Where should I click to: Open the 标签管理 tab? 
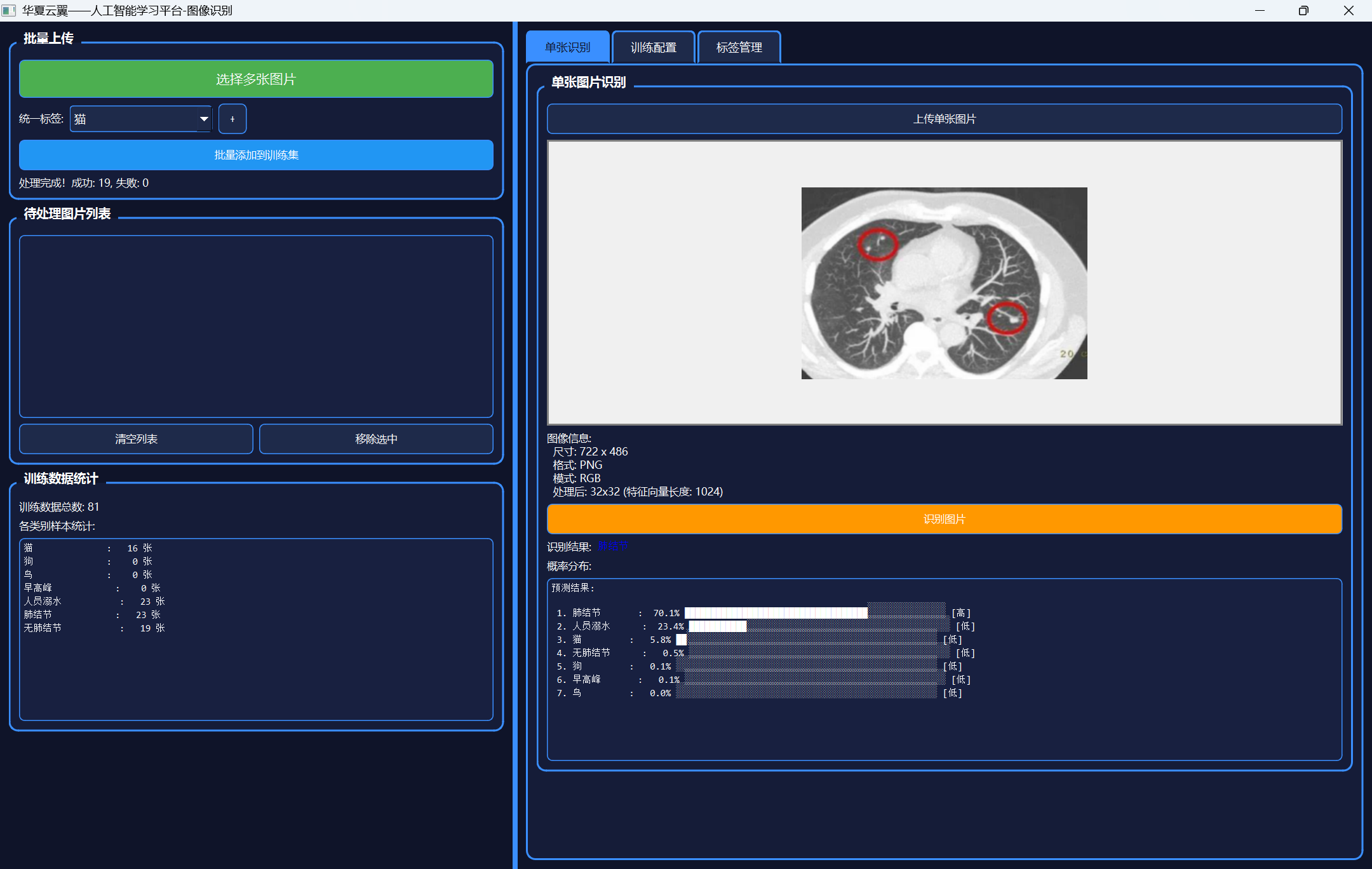tap(739, 48)
